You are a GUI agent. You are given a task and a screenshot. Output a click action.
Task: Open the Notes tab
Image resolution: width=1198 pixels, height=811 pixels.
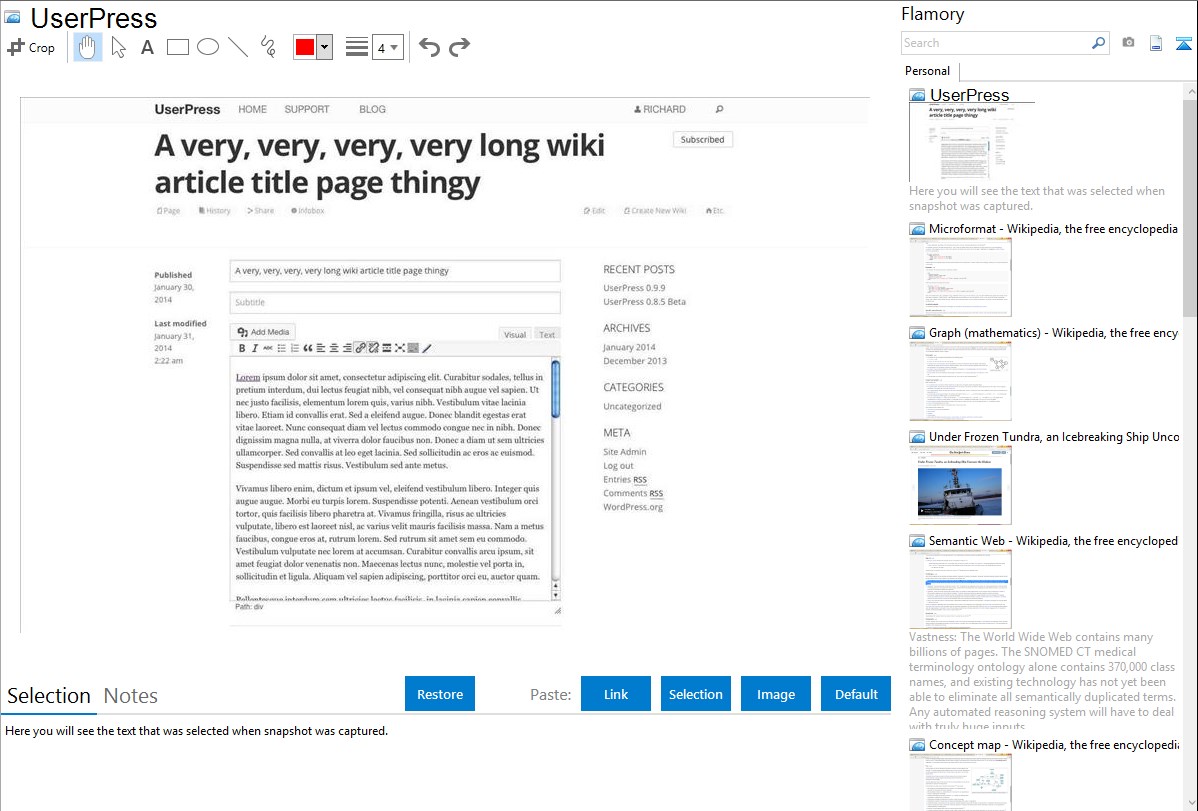tap(131, 696)
